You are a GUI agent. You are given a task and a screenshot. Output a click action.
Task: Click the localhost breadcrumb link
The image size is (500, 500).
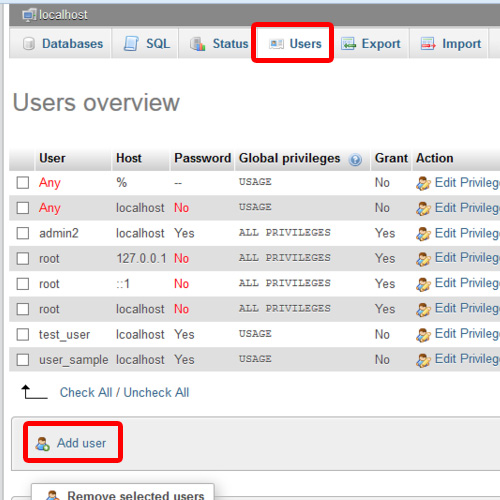[63, 15]
